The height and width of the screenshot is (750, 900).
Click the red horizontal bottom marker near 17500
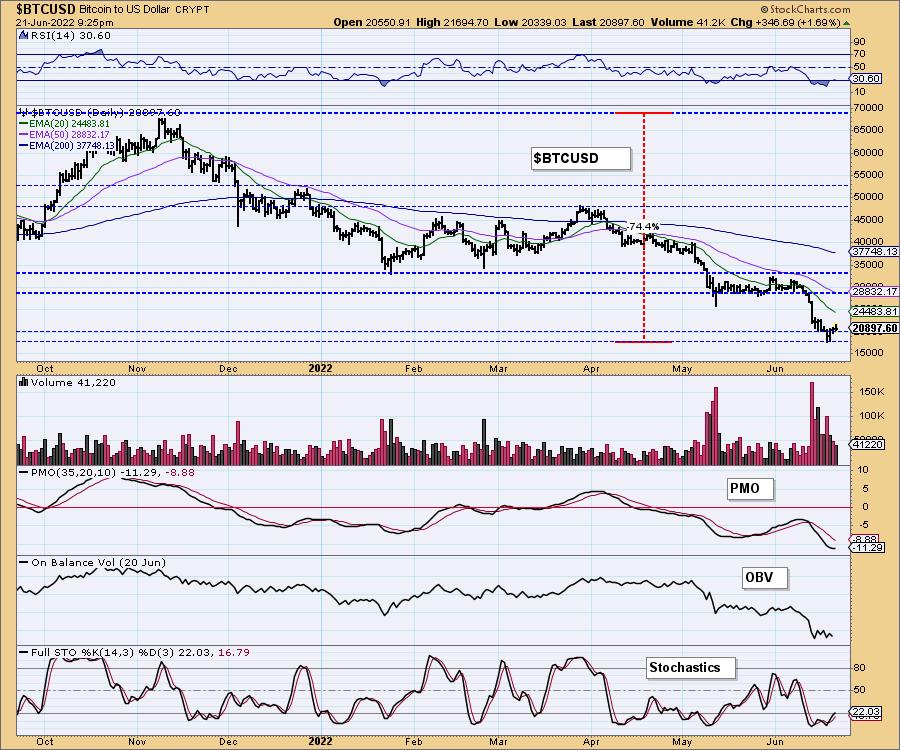click(643, 342)
